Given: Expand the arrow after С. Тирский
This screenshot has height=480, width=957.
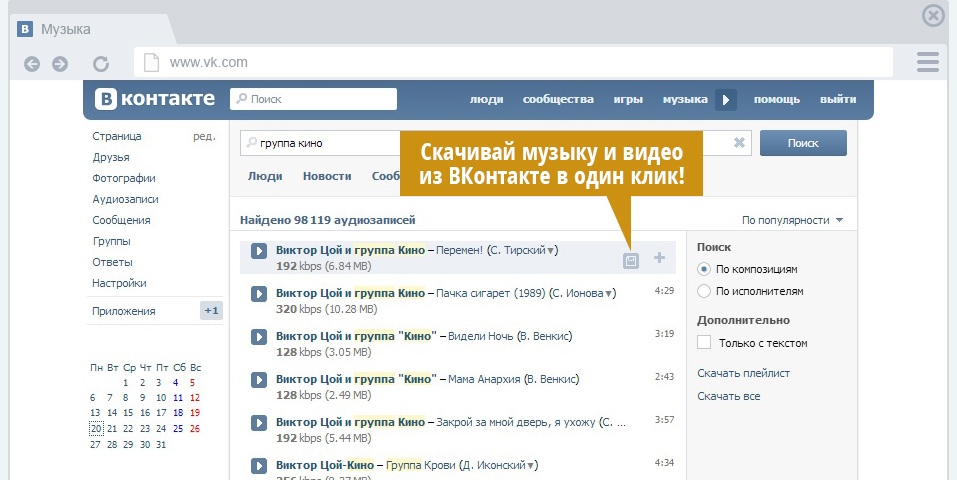Looking at the screenshot, I should tap(551, 251).
